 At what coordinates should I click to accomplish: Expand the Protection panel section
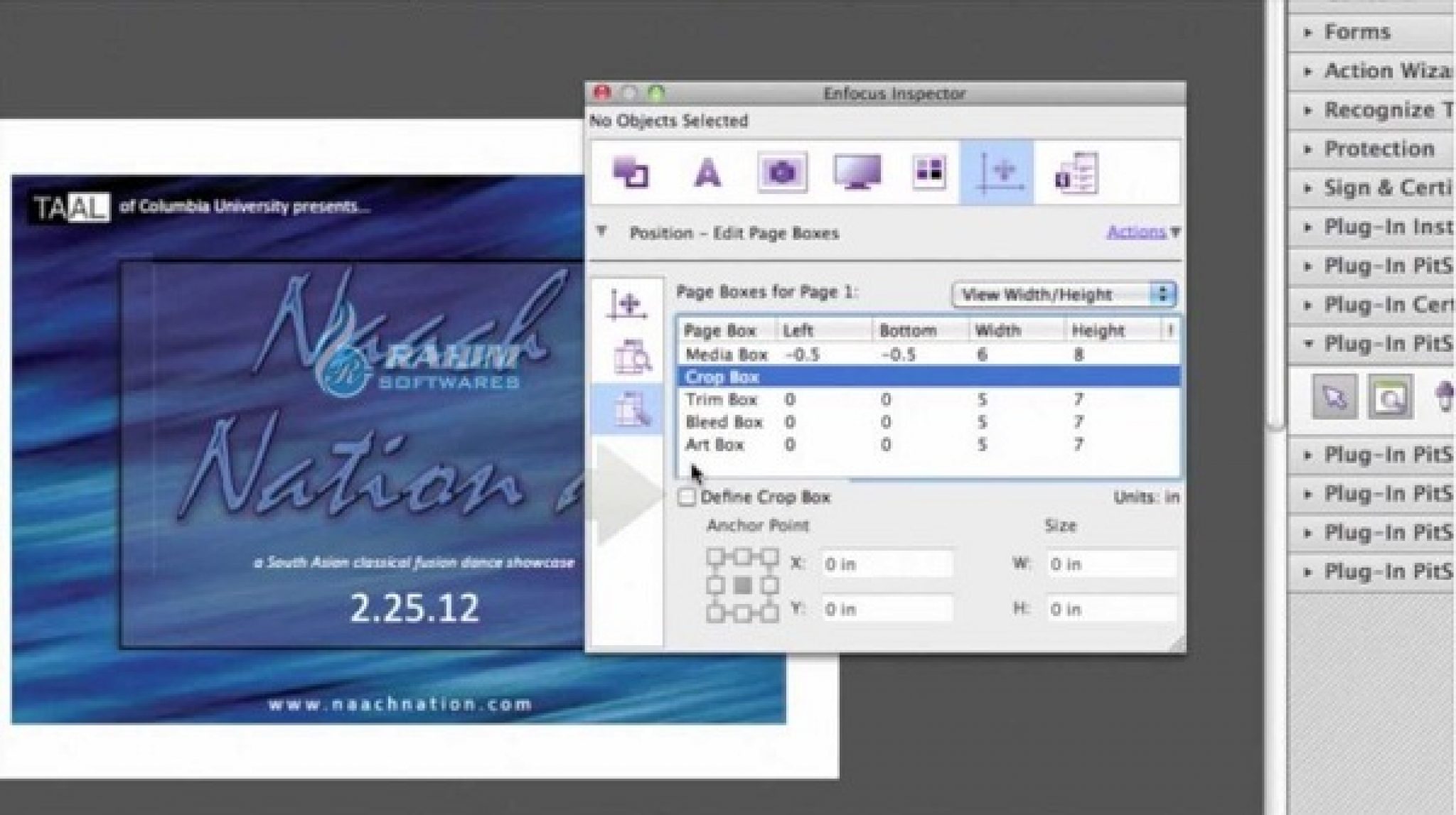(1378, 149)
